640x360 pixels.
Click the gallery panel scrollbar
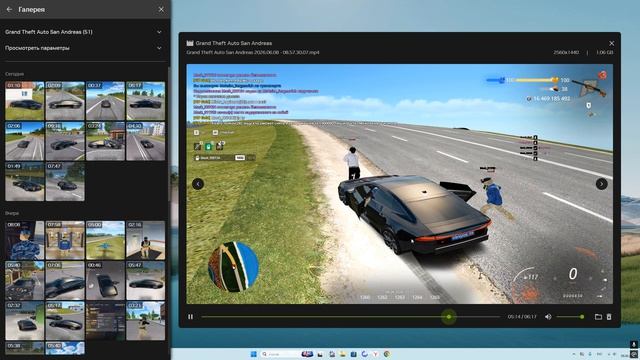pyautogui.click(x=169, y=135)
